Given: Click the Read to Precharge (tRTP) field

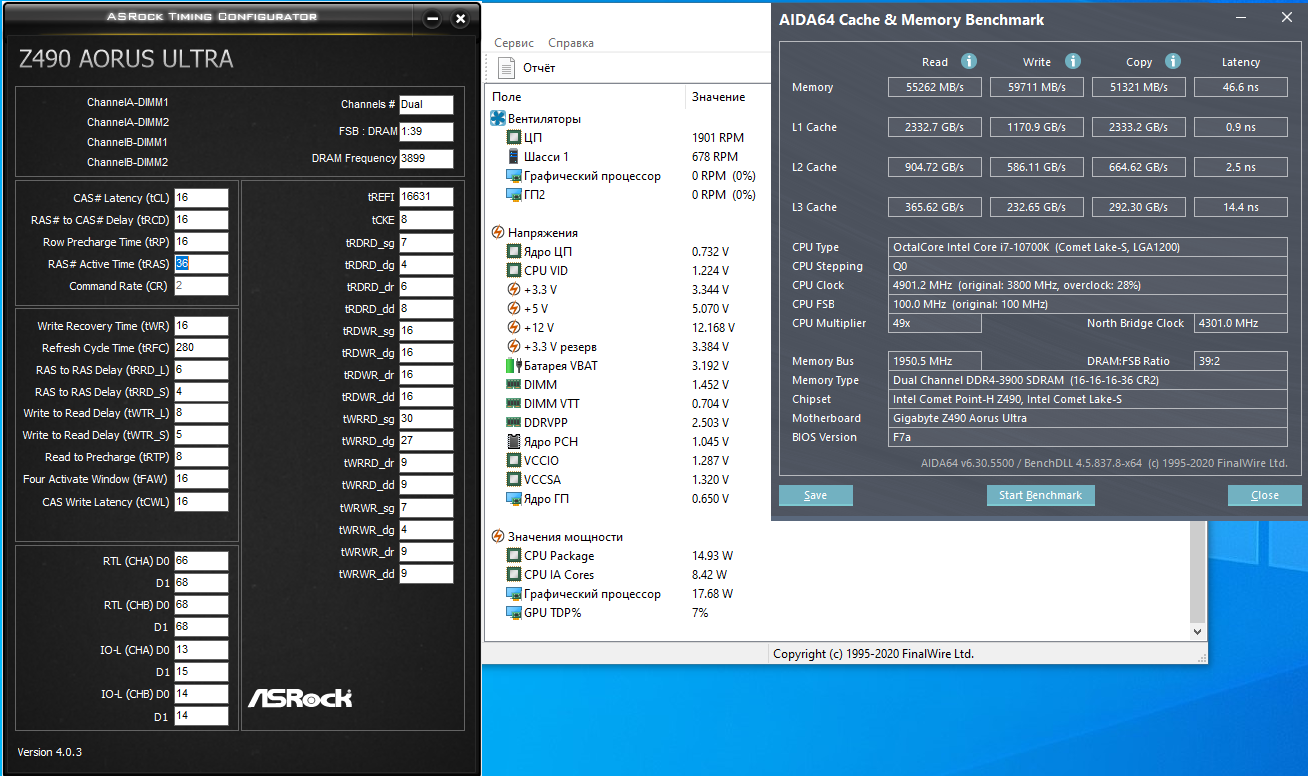Looking at the screenshot, I should (201, 457).
